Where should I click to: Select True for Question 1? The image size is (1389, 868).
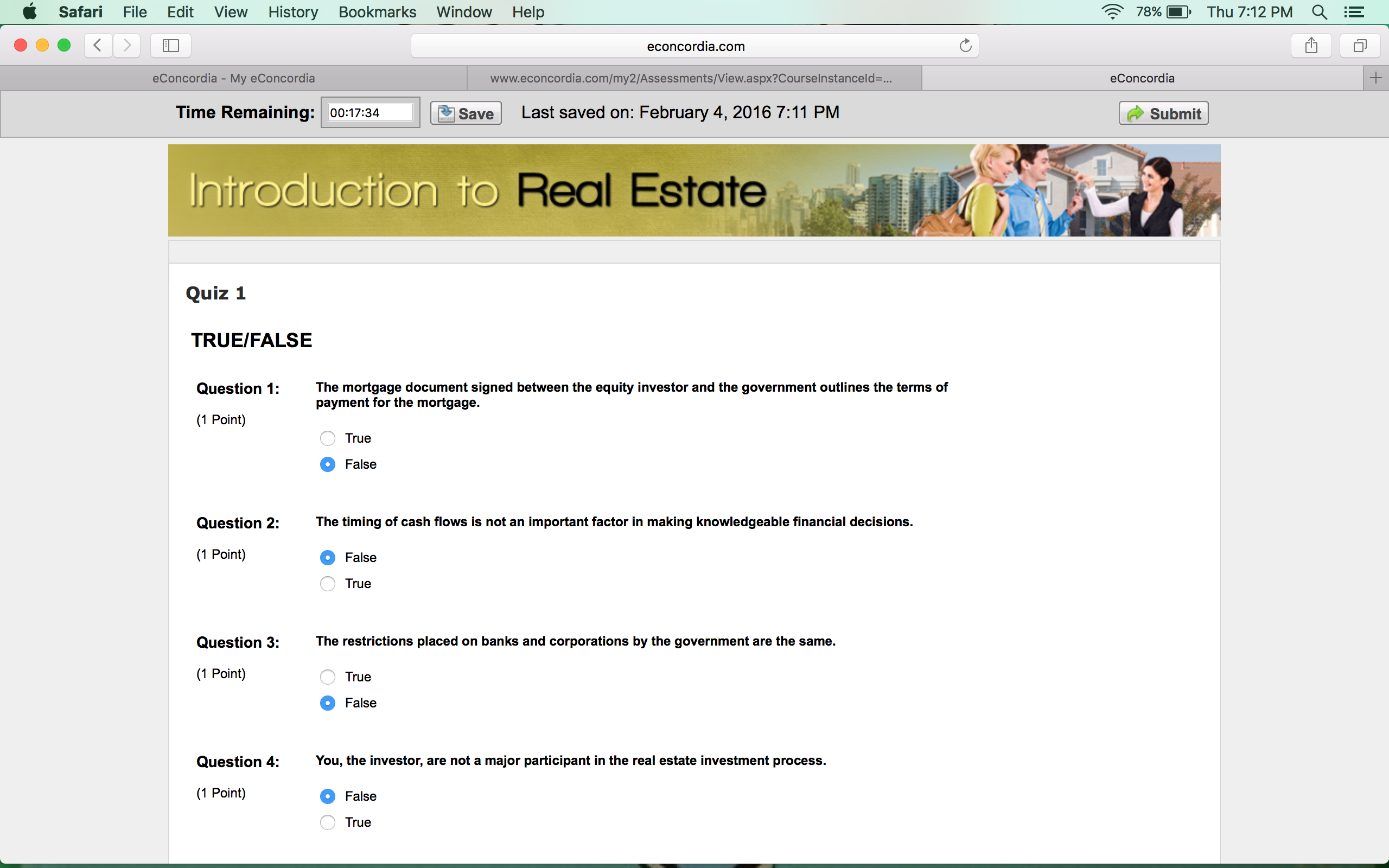click(328, 438)
